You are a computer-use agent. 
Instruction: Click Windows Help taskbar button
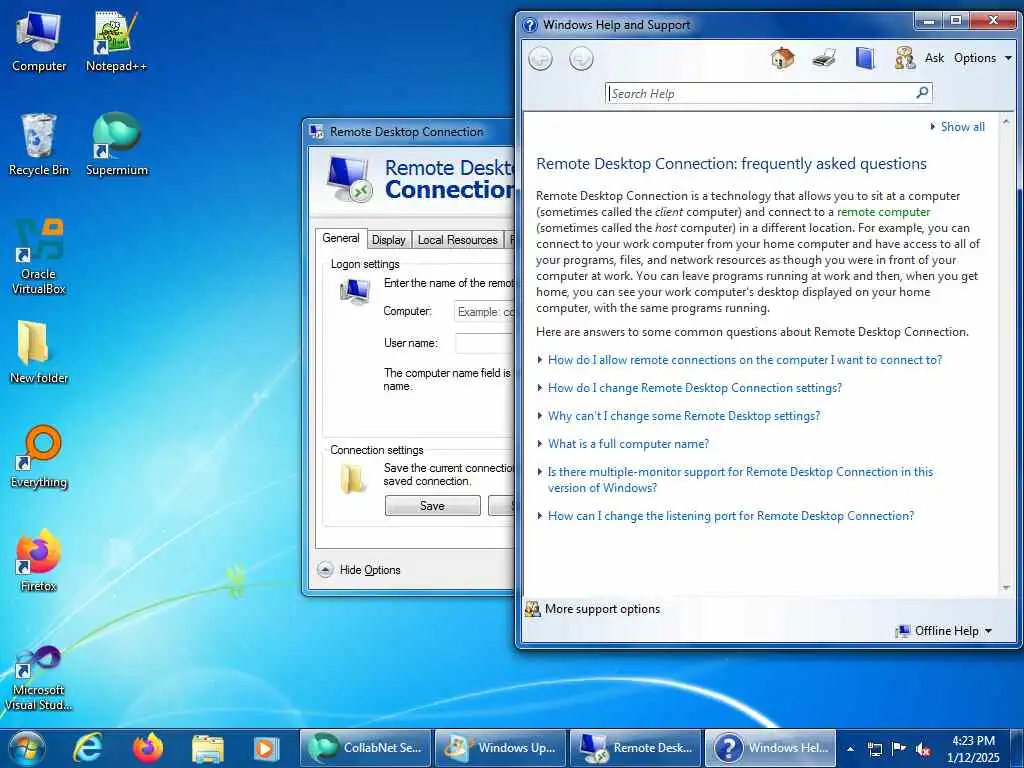[771, 748]
